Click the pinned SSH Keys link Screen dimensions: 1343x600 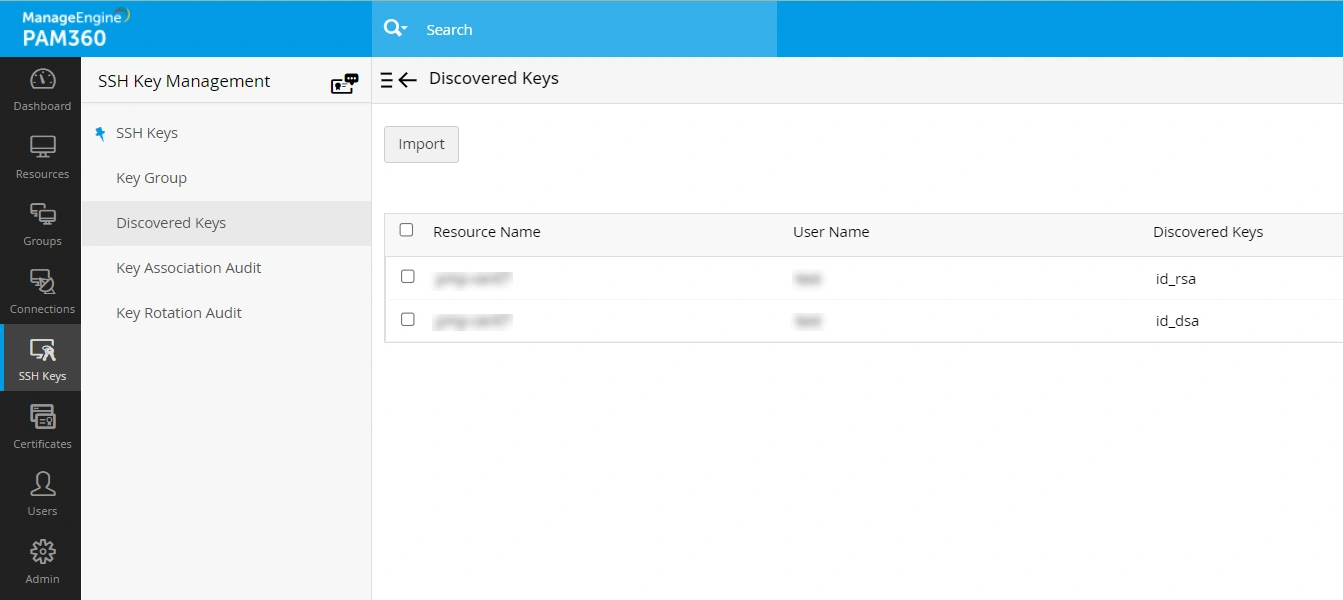coord(146,133)
